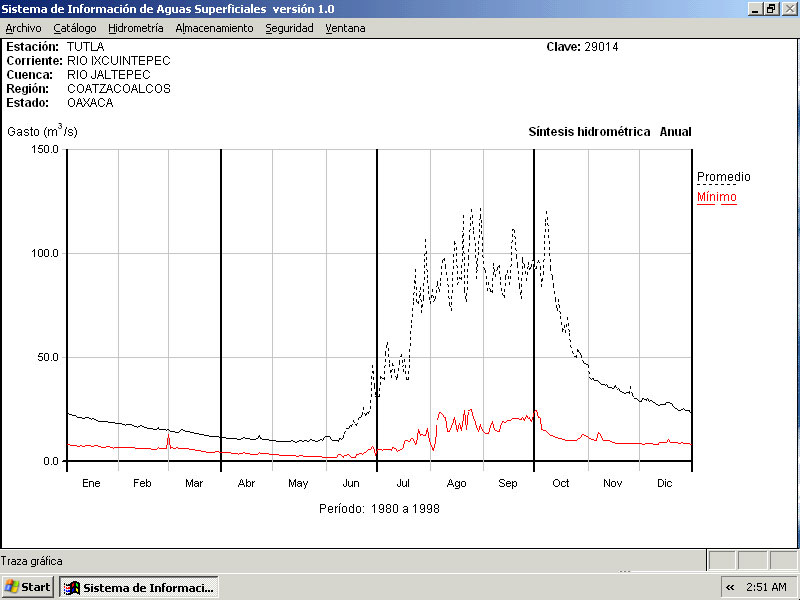Expand the Almacenamiento menu
The image size is (800, 600).
point(214,28)
